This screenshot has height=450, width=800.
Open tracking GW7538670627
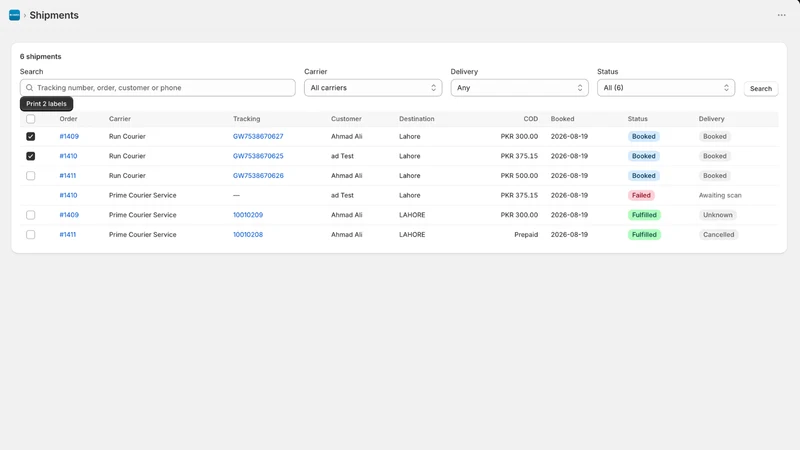pos(258,136)
